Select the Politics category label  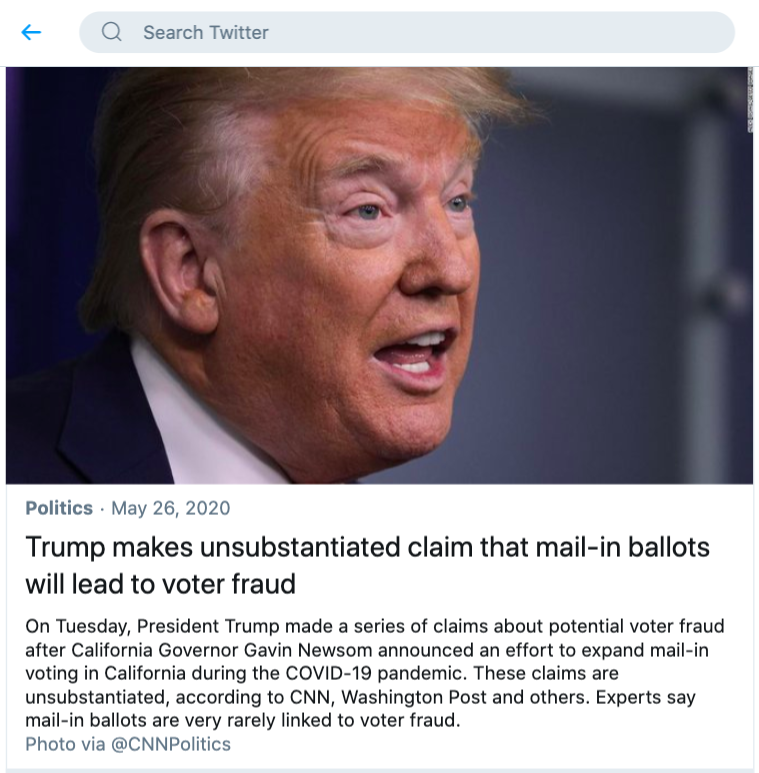click(x=59, y=508)
